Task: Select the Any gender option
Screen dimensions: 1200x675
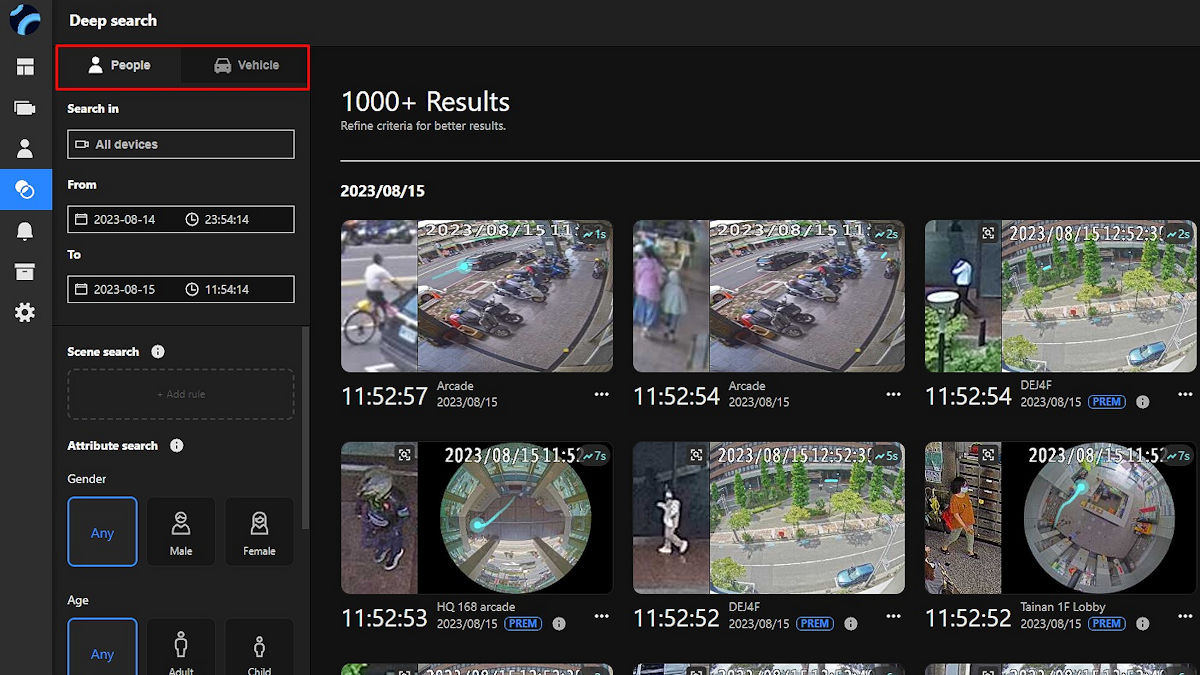Action: 103,532
